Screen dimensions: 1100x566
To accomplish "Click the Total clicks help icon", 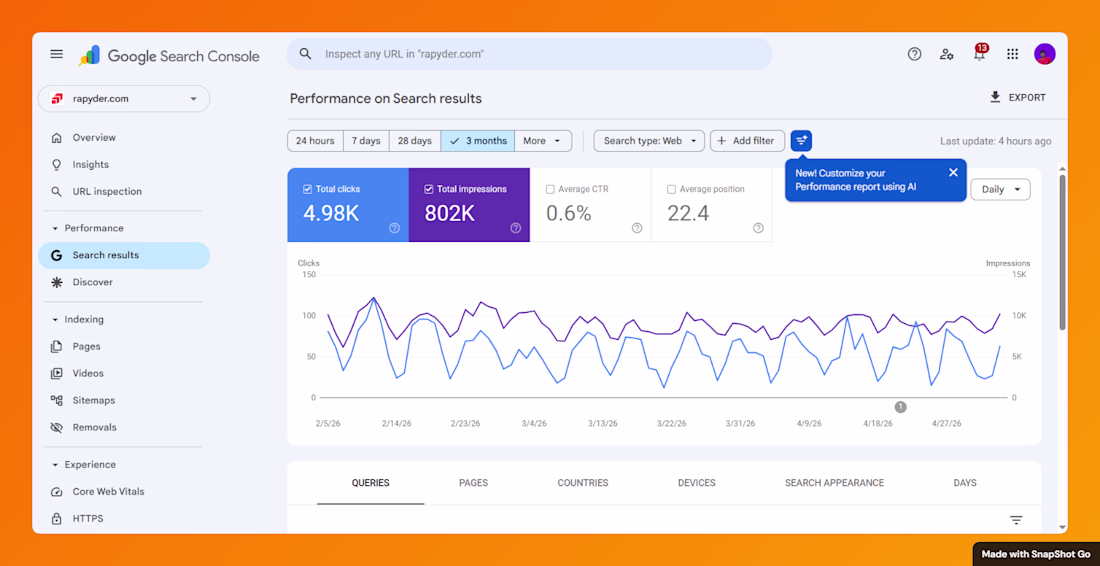I will pyautogui.click(x=394, y=228).
